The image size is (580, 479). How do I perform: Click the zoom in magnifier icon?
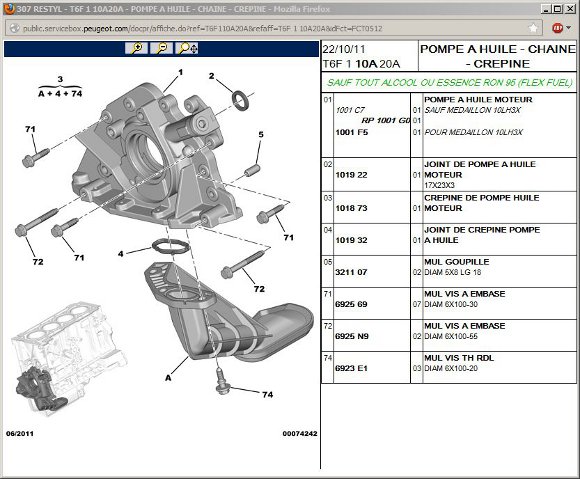pos(137,48)
